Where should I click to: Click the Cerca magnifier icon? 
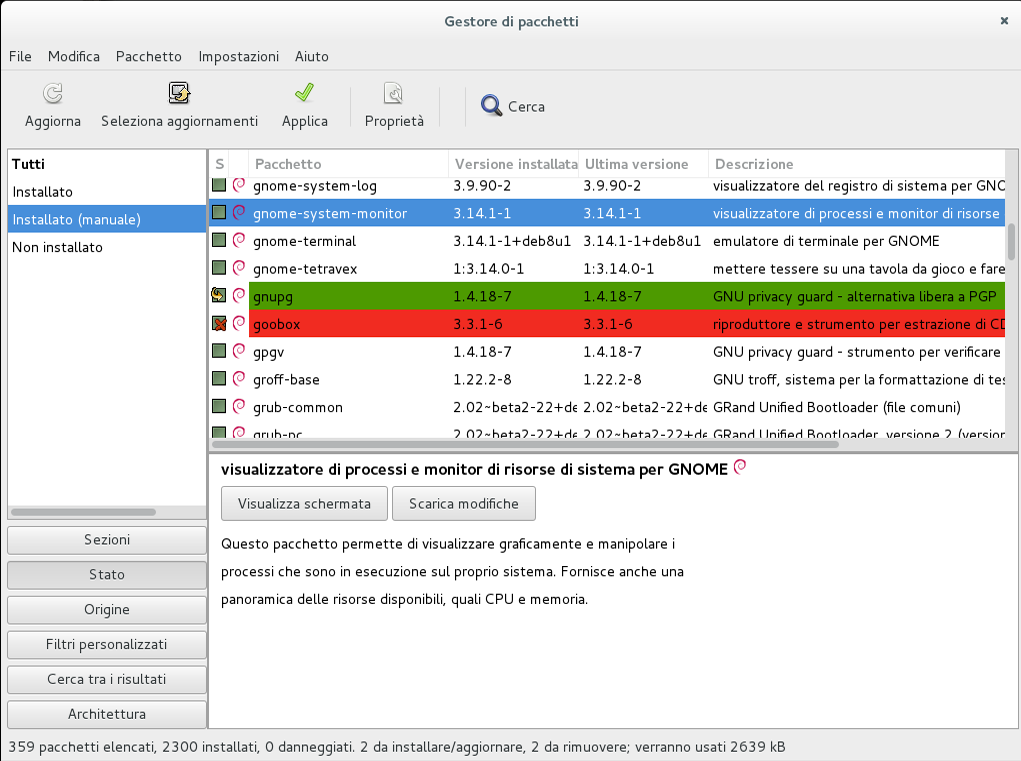491,106
